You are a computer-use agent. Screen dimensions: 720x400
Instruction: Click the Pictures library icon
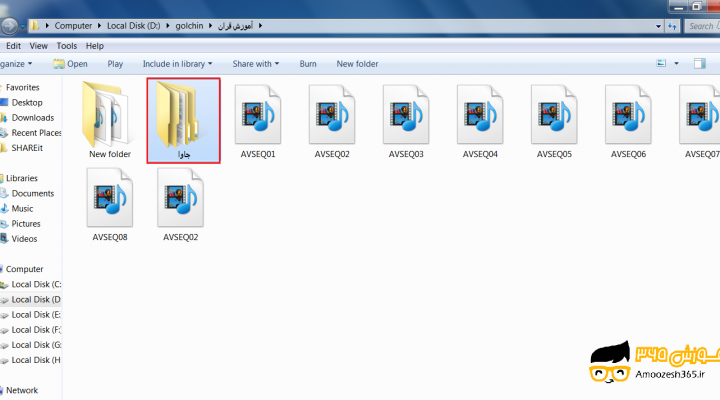click(x=4, y=224)
